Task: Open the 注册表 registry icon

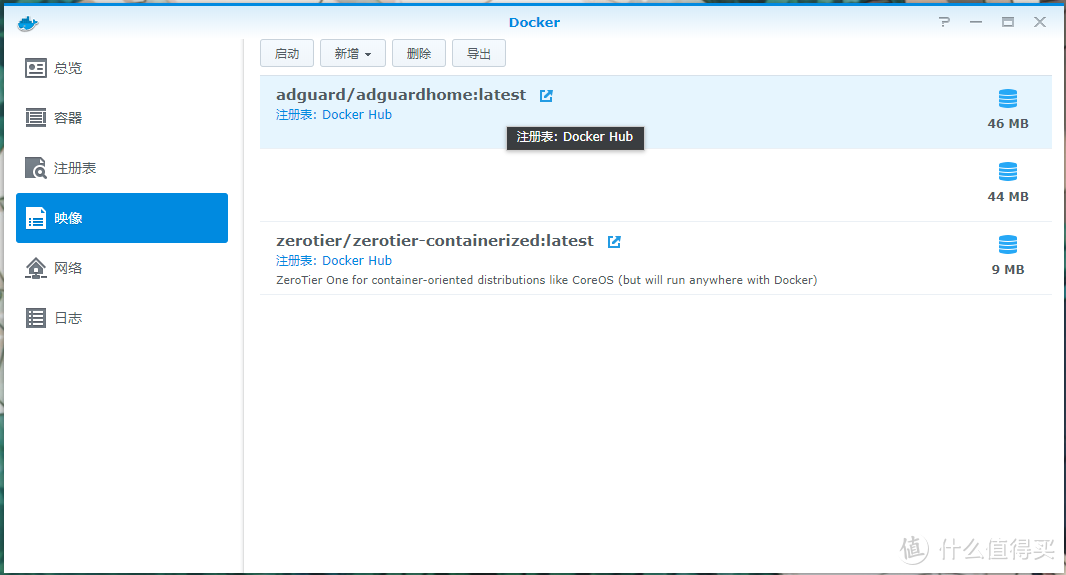Action: [35, 168]
